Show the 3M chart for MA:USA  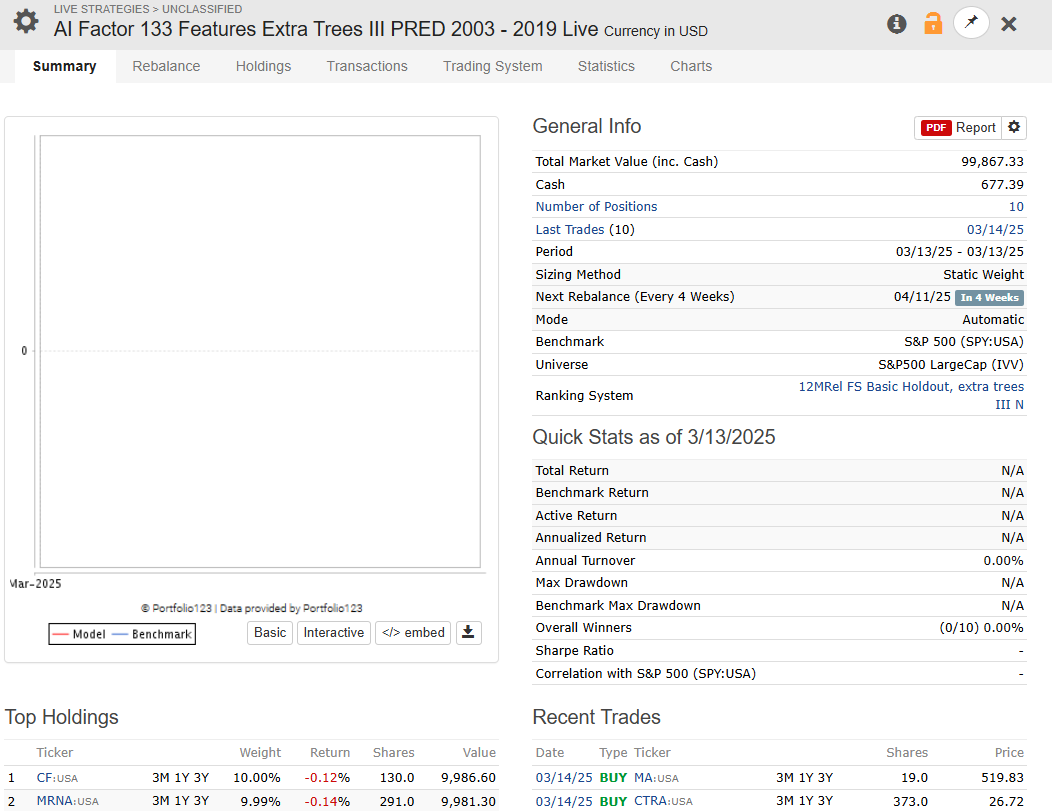pyautogui.click(x=785, y=778)
